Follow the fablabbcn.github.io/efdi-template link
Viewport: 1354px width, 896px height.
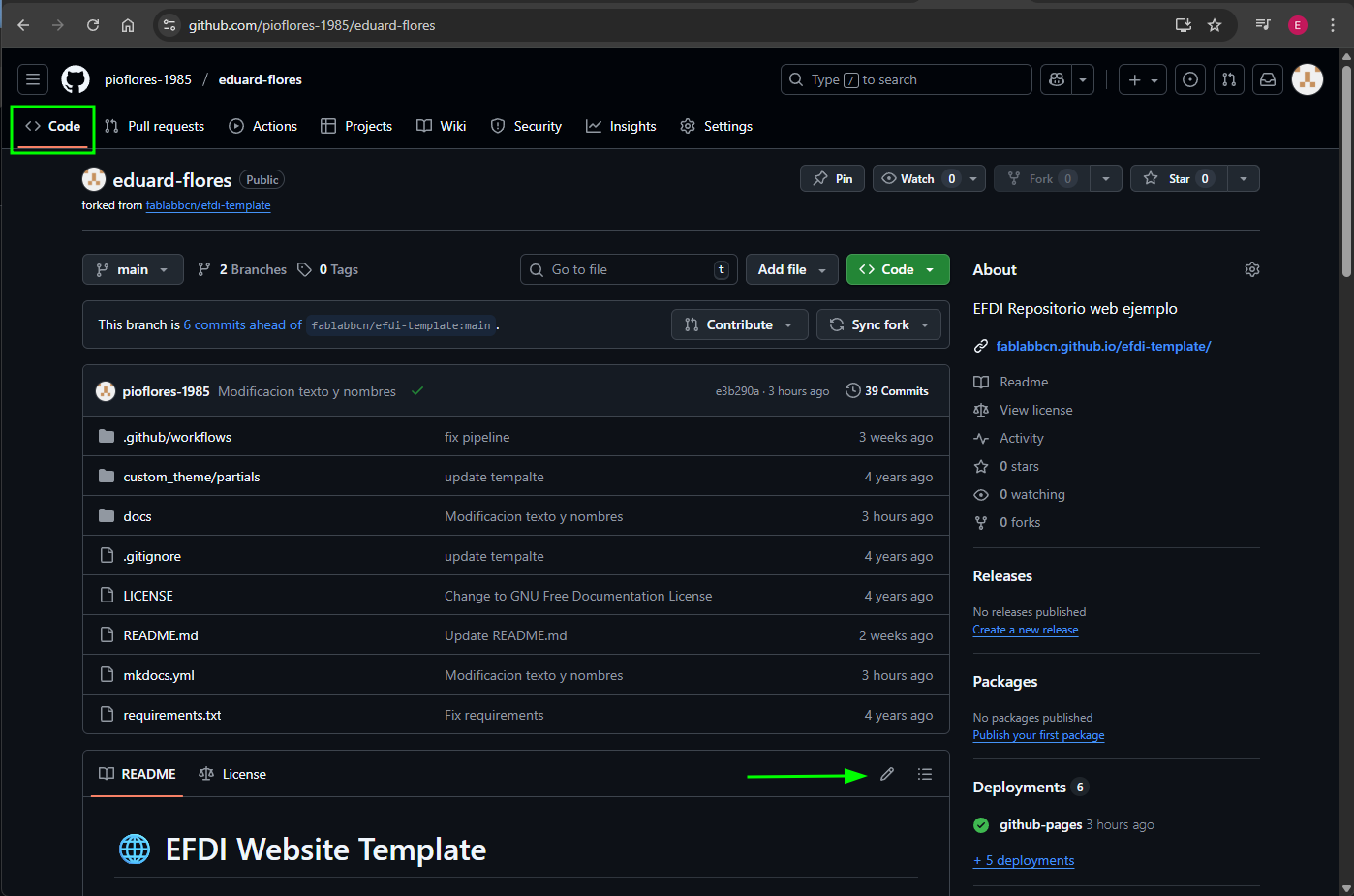(1103, 346)
